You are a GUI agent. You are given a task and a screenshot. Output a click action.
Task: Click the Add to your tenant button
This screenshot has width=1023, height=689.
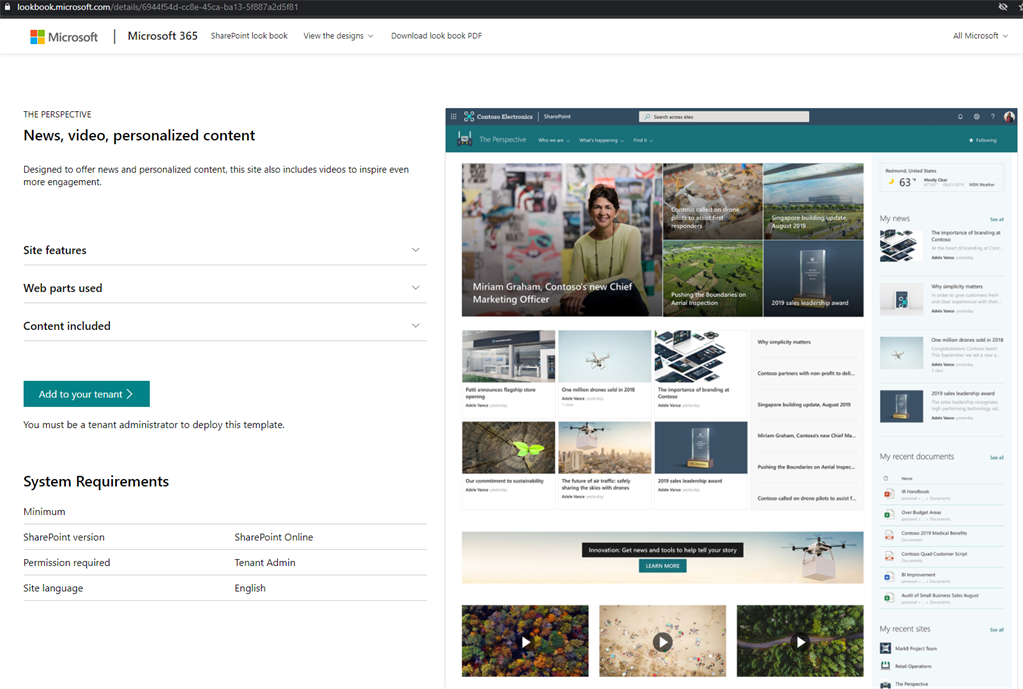click(x=86, y=393)
